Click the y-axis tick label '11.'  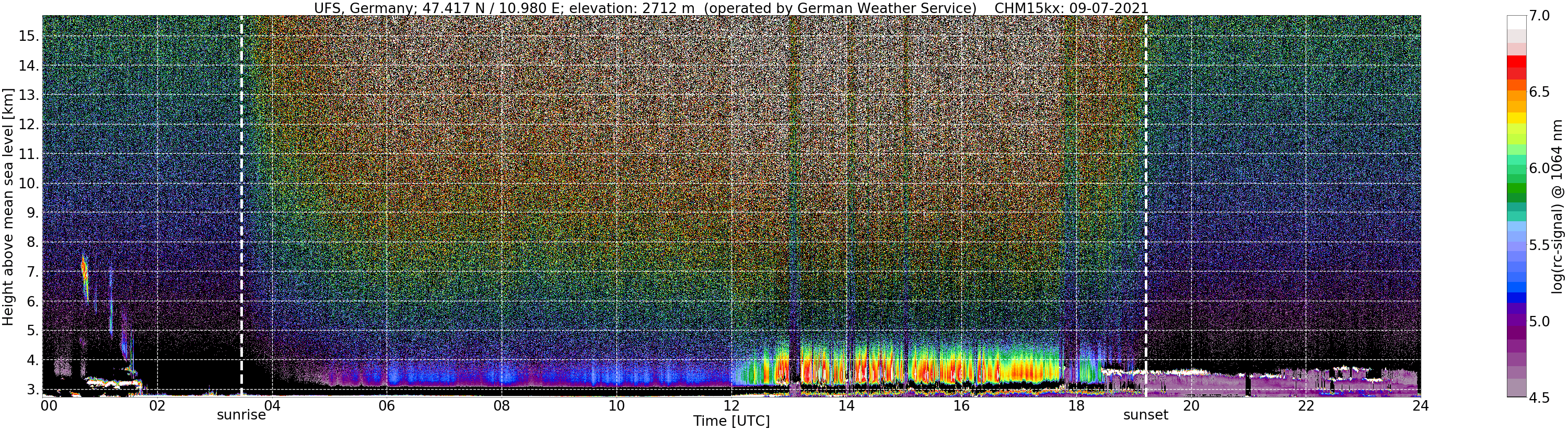pos(29,154)
